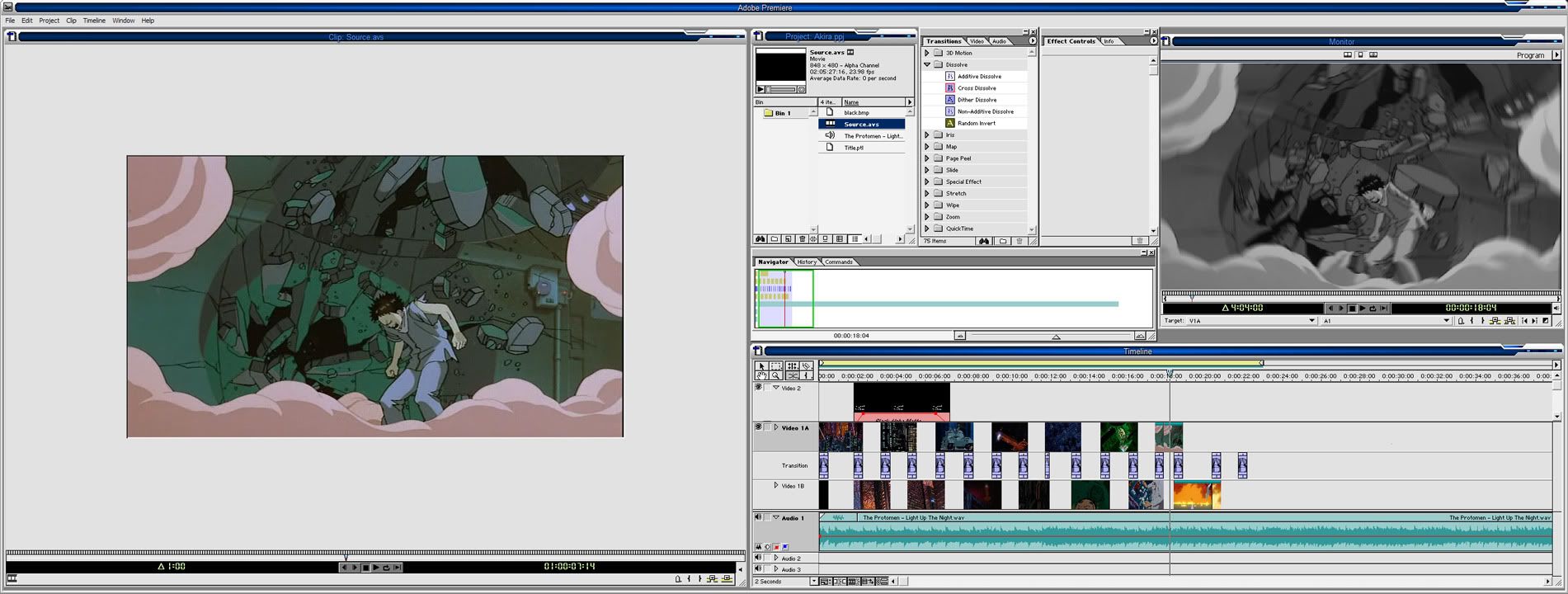Select Title.ptl in the Project bin
1568x594 pixels.
click(861, 148)
